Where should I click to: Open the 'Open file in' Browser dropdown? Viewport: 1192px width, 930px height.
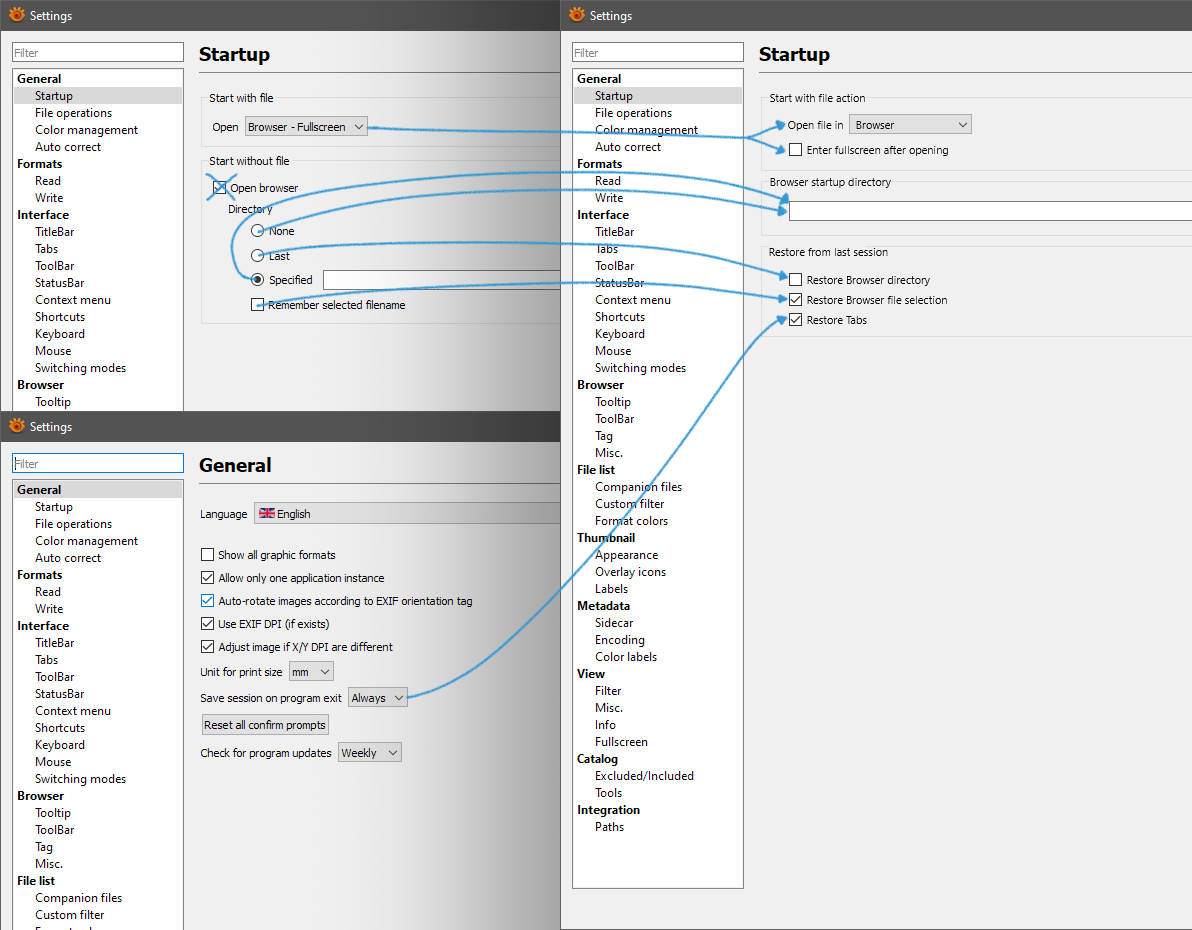click(910, 125)
